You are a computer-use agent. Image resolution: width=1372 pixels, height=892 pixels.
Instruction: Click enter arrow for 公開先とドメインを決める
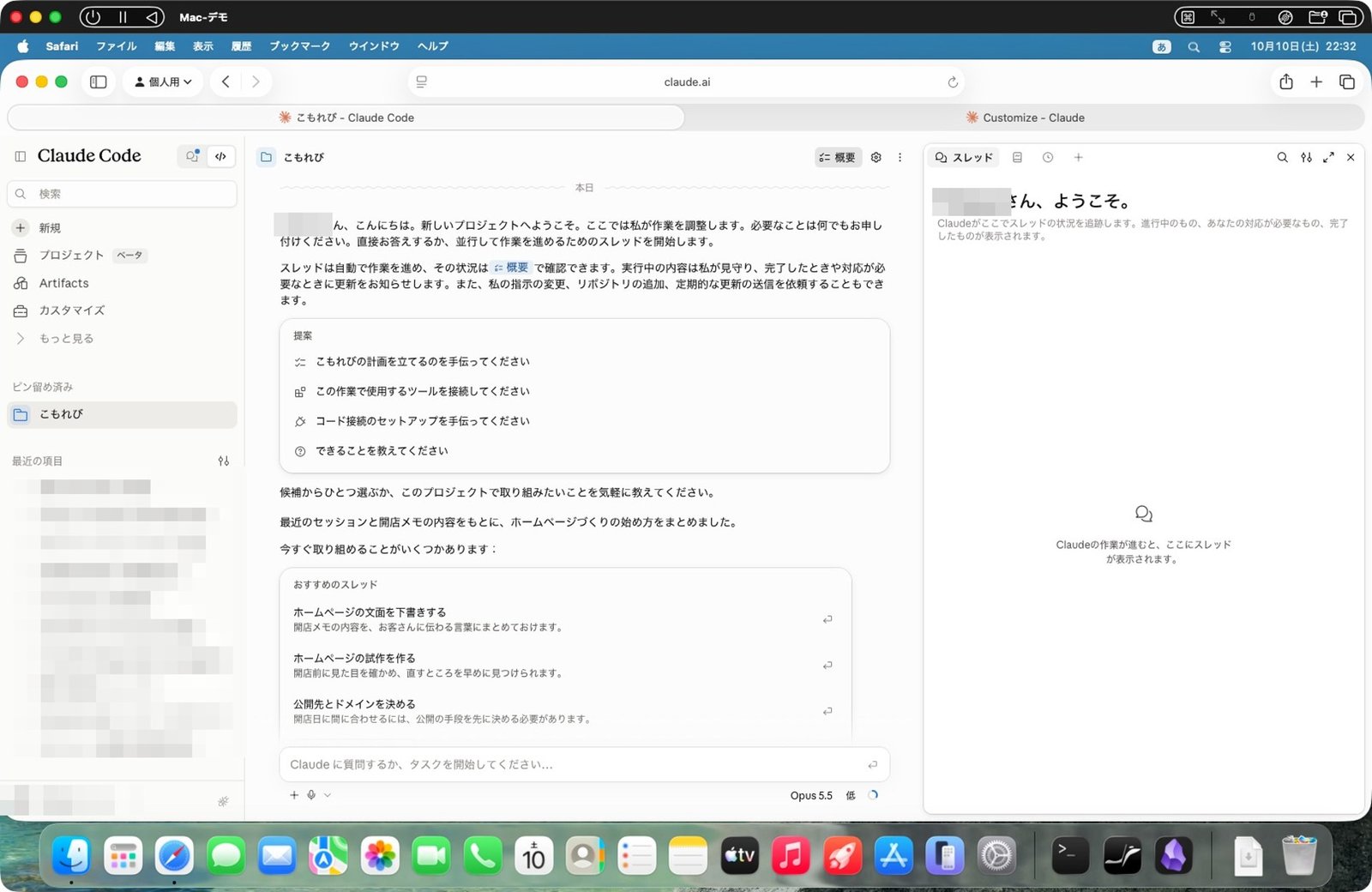point(827,711)
